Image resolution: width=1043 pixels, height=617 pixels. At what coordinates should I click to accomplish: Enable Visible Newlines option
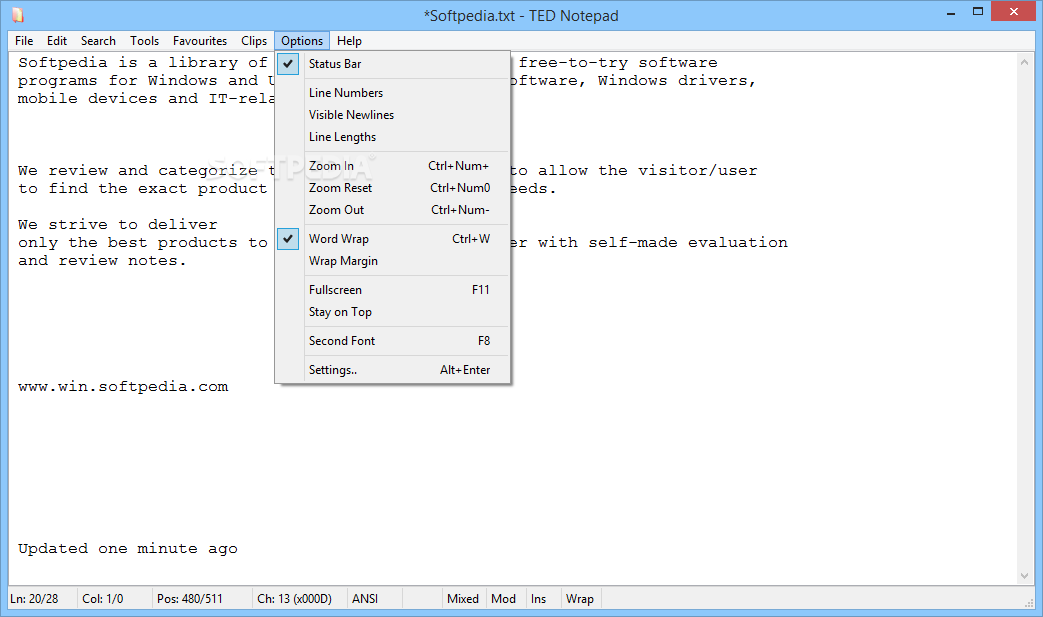click(392, 114)
